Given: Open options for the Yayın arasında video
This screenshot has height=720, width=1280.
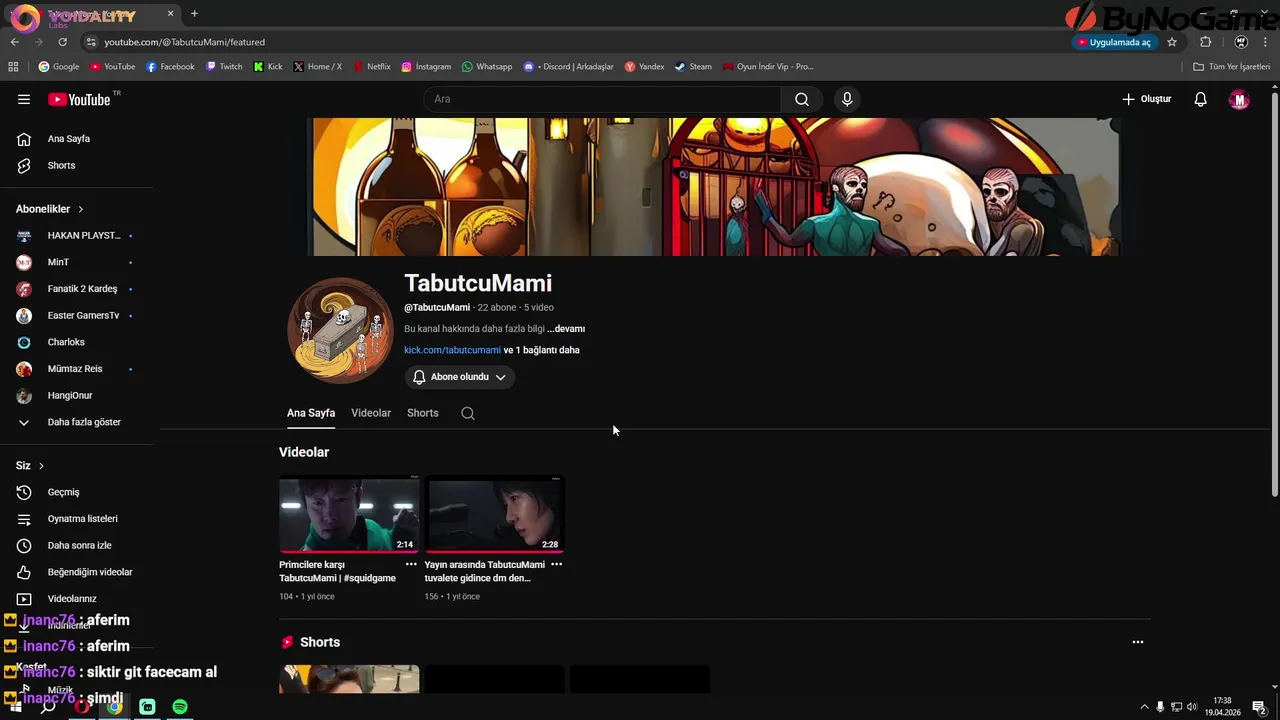Looking at the screenshot, I should [557, 565].
